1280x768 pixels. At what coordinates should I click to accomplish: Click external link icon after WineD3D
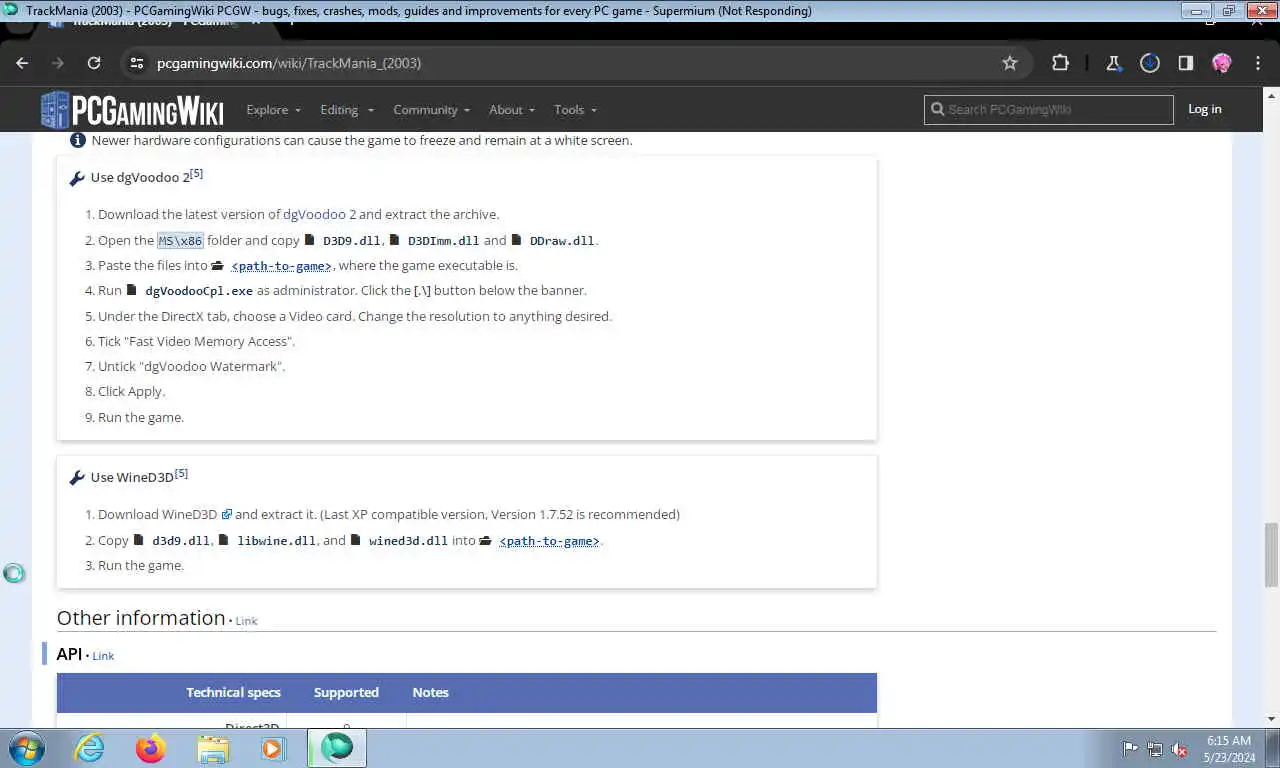coord(226,515)
